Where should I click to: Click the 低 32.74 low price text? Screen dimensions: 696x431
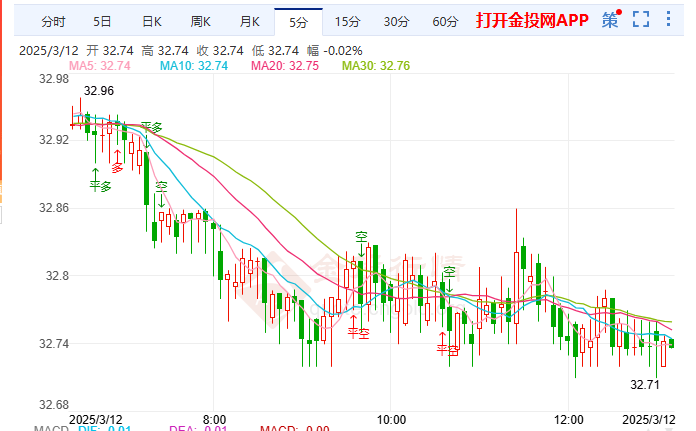(275, 51)
